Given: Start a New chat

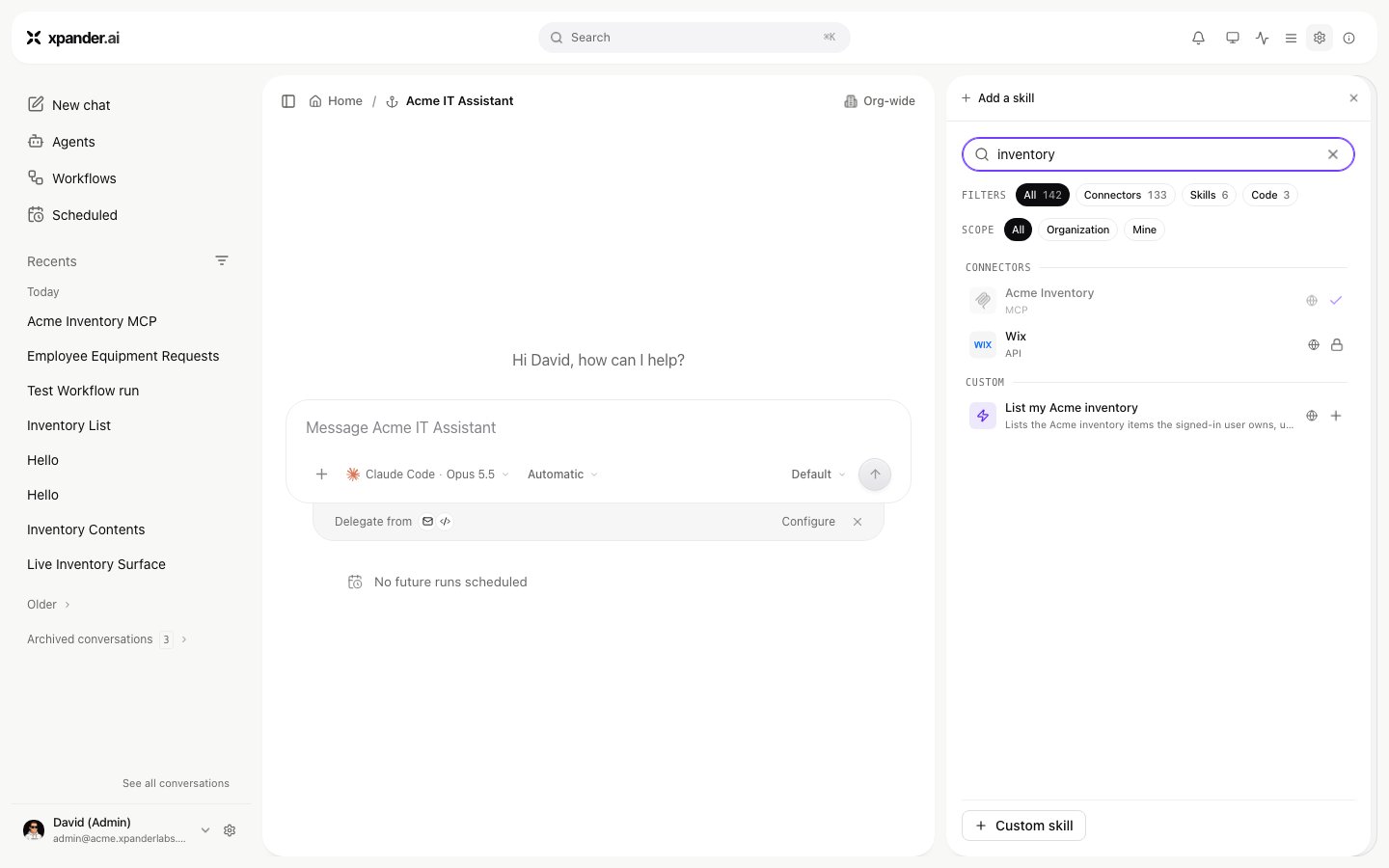Looking at the screenshot, I should click(68, 105).
